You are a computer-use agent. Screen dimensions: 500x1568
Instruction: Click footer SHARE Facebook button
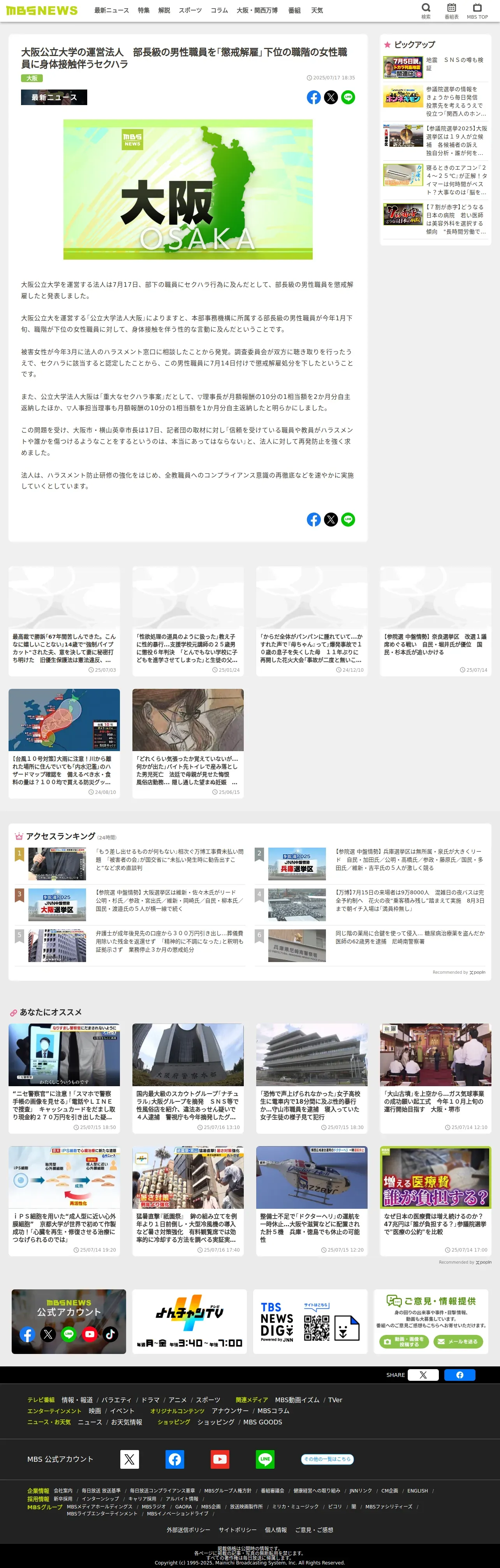tap(460, 1375)
